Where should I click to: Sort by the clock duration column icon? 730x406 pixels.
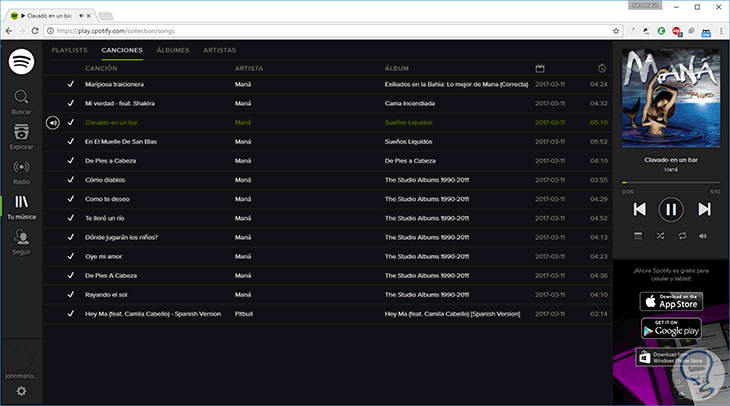click(x=602, y=68)
